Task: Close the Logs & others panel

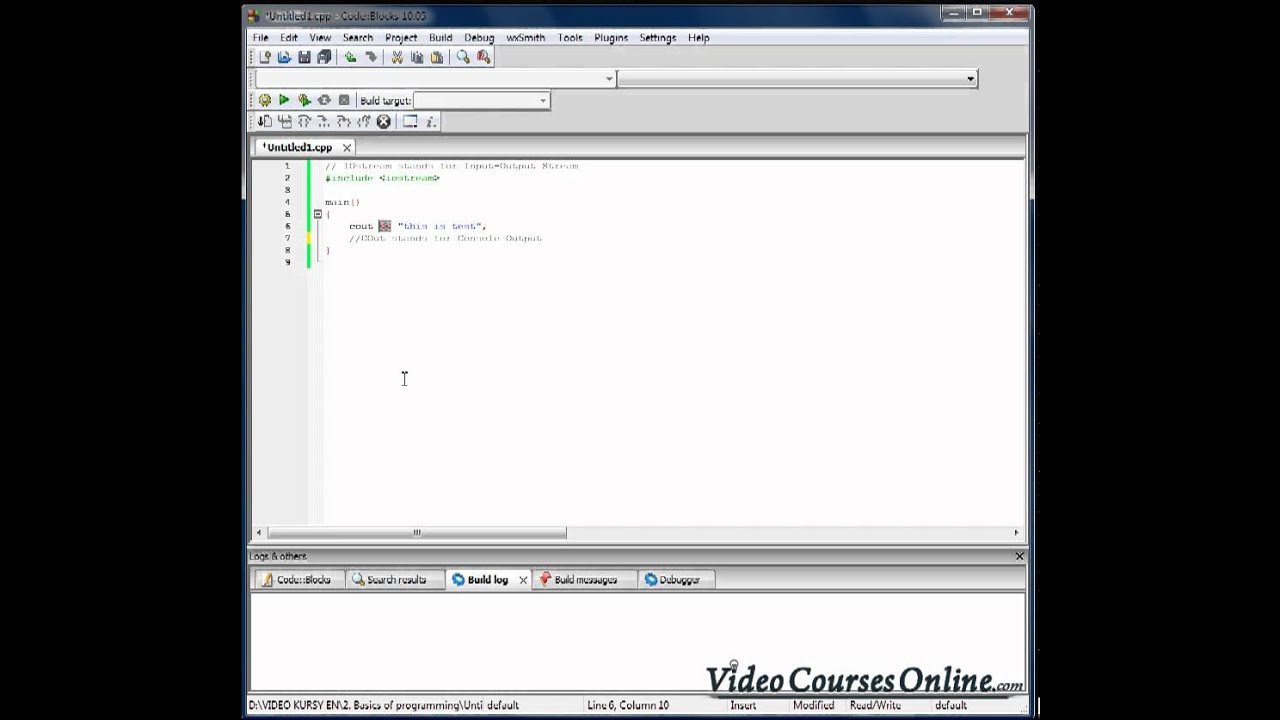Action: 1019,556
